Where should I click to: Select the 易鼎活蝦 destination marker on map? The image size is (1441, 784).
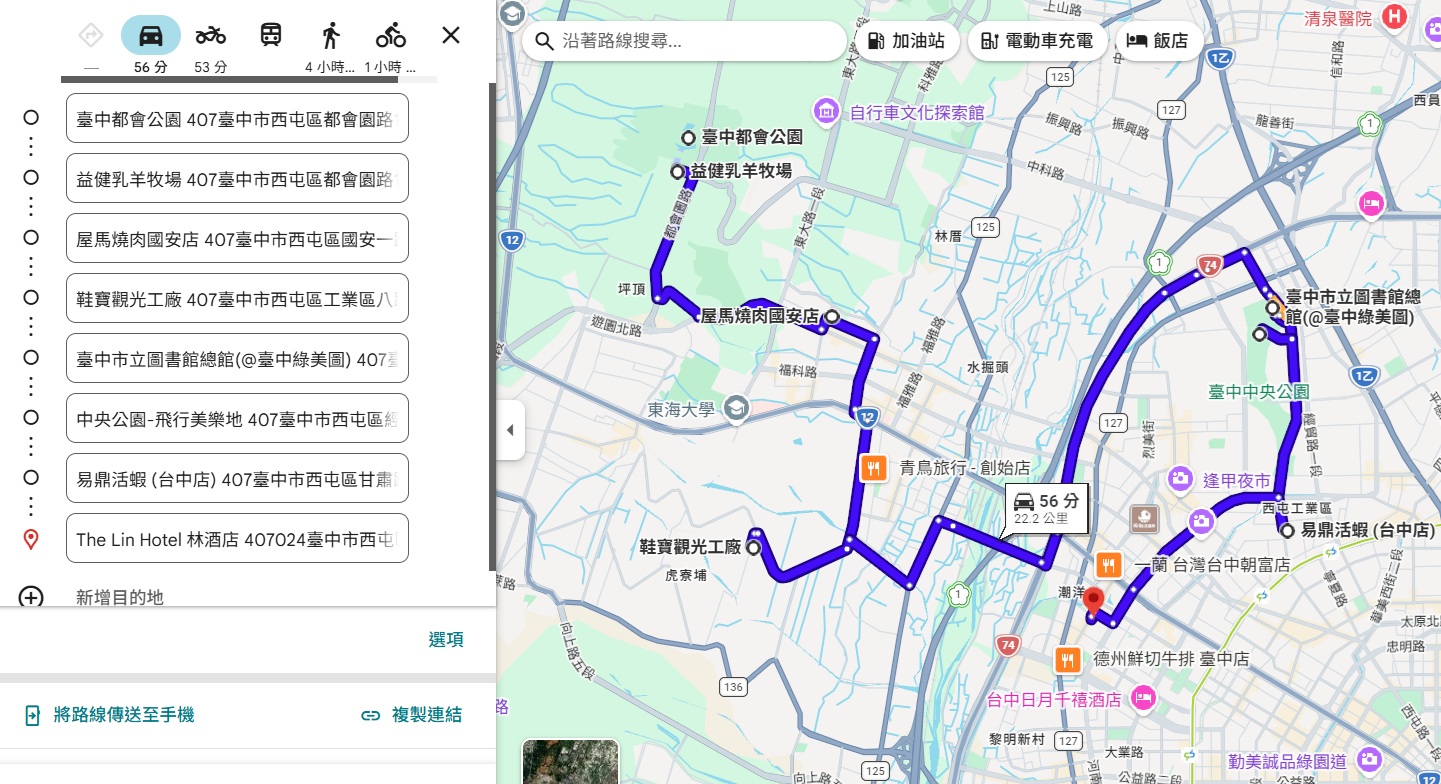pyautogui.click(x=1288, y=530)
